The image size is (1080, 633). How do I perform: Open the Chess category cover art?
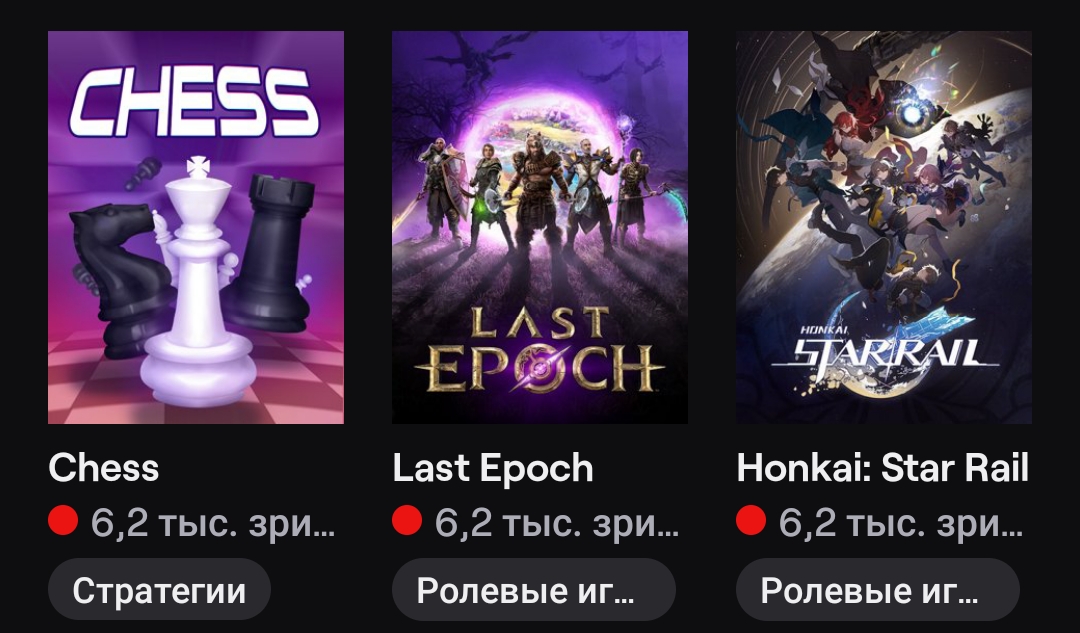click(196, 227)
